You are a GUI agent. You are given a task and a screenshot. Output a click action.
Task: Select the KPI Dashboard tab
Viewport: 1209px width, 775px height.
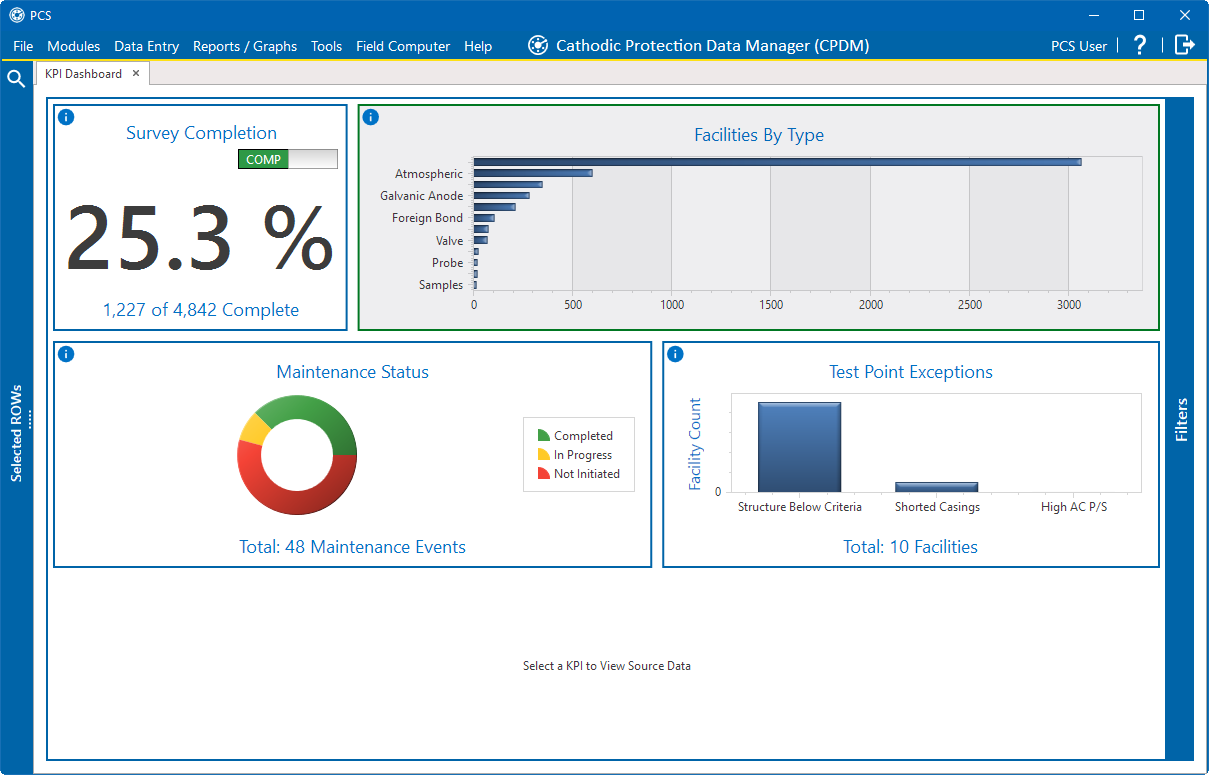[85, 73]
